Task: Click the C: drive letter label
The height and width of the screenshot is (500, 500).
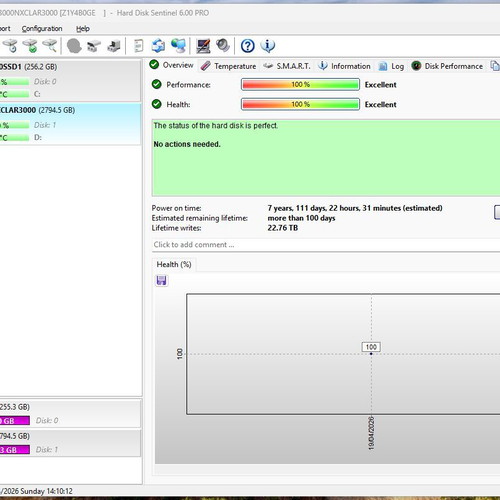Action: click(x=37, y=94)
